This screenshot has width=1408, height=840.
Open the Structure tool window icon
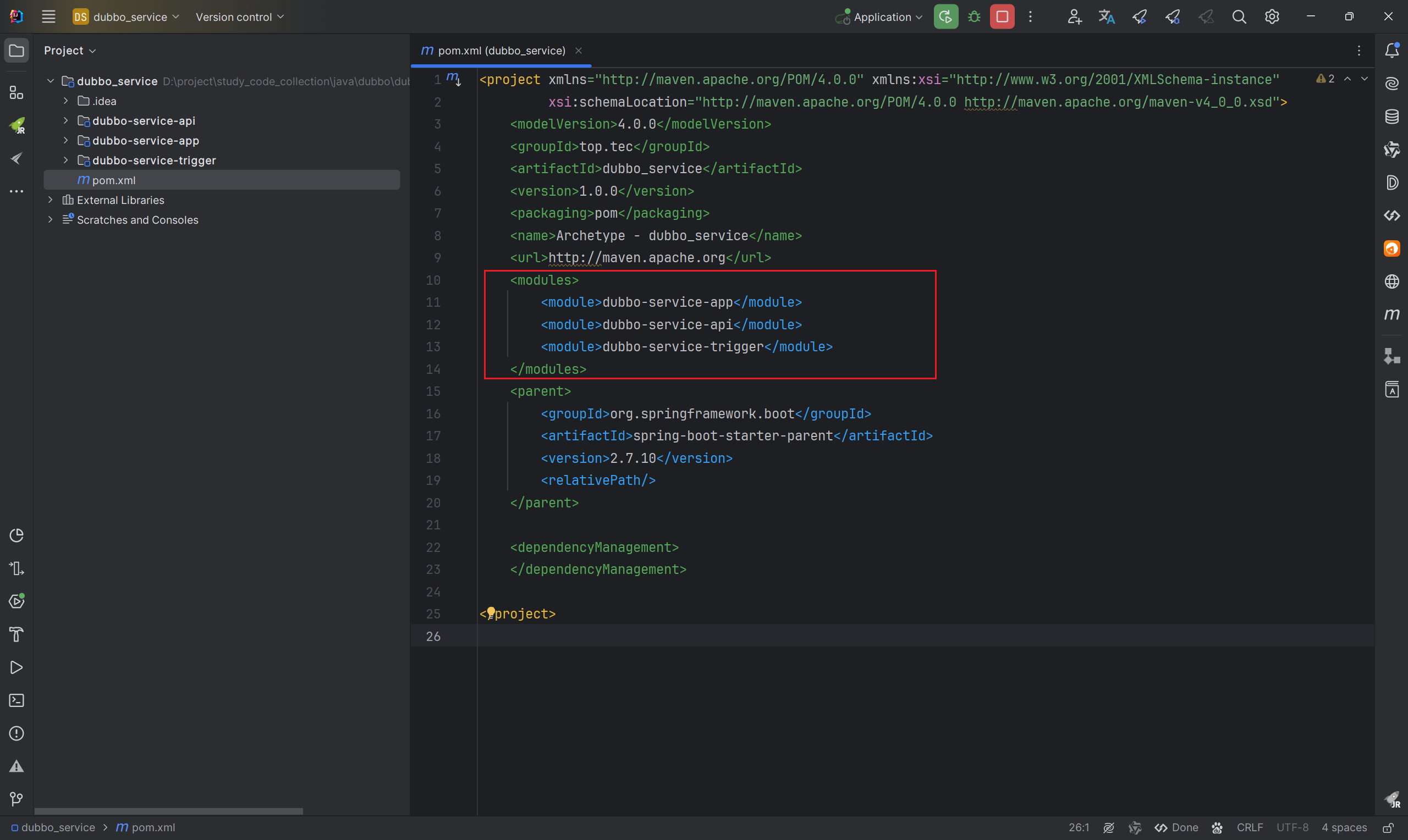[x=16, y=93]
